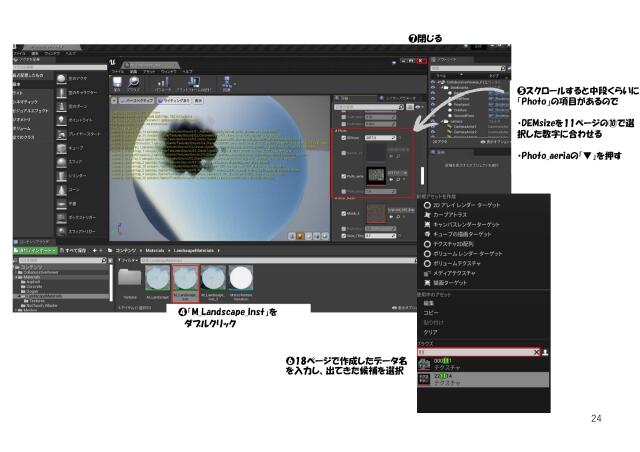Image resolution: width=640 pixels, height=452 pixels.
Task: Click the Add/Import button in the content browser
Action: 34,249
